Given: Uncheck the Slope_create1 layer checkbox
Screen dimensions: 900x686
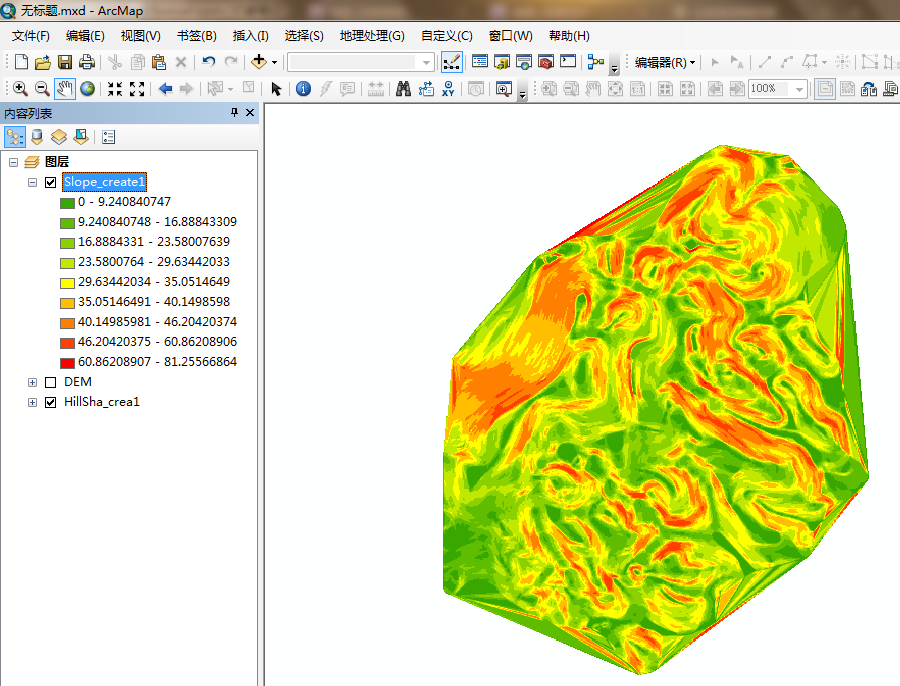Looking at the screenshot, I should (x=51, y=182).
